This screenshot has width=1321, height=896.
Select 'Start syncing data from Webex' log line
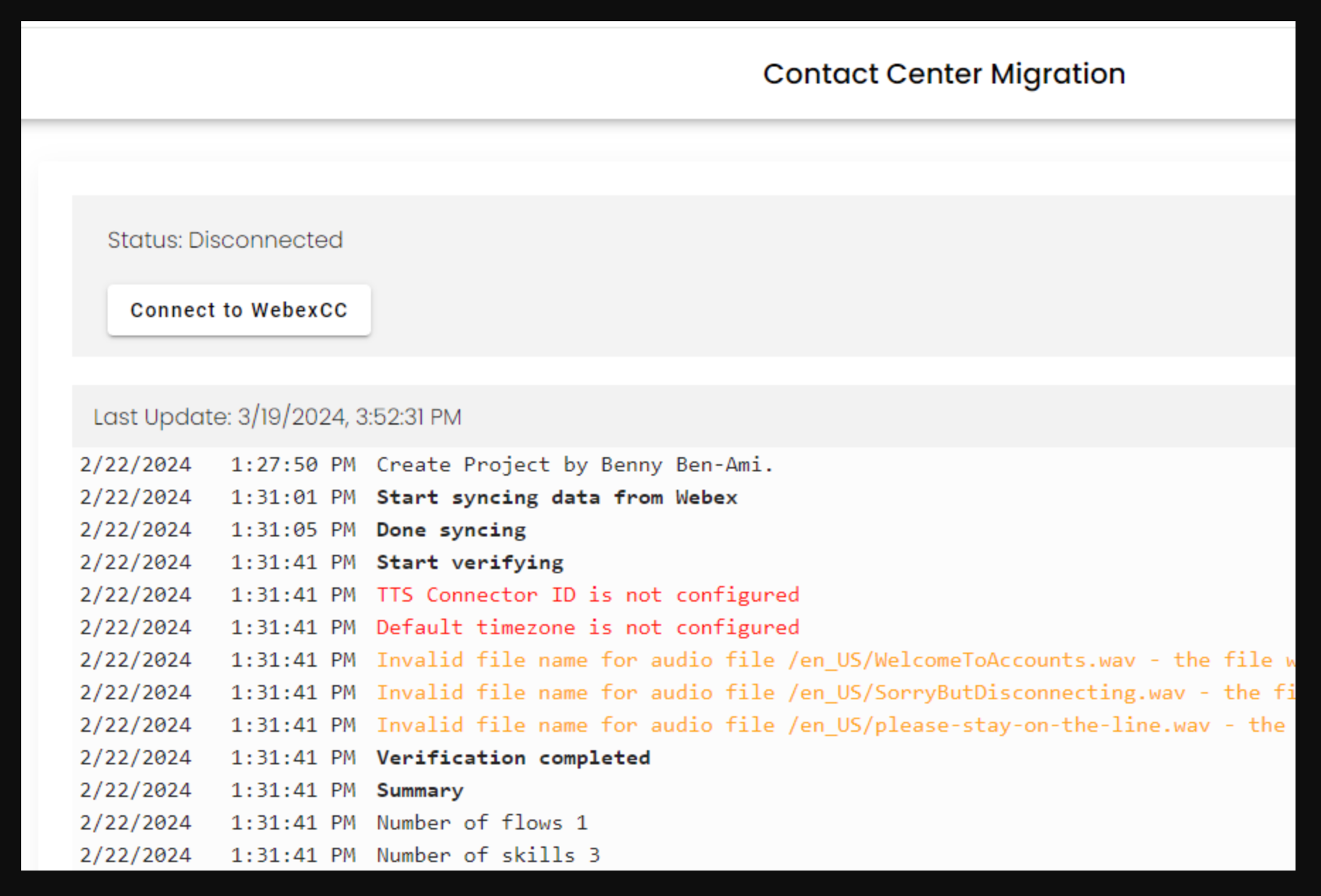(557, 498)
